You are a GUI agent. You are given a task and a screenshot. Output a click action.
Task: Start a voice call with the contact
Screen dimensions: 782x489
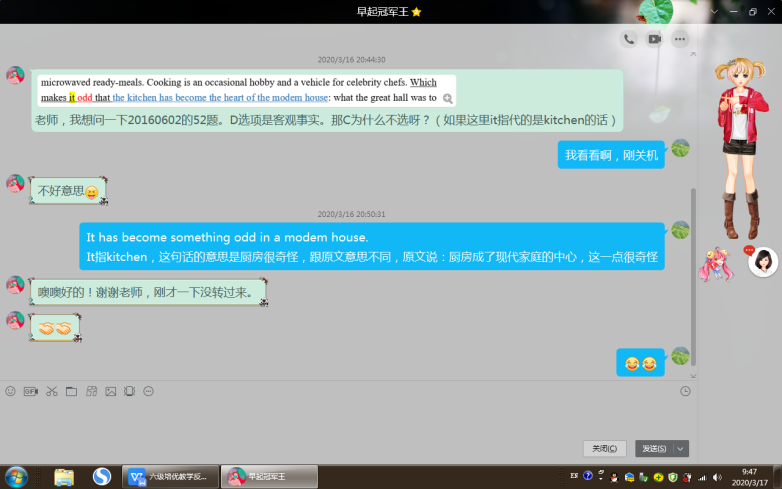[629, 39]
